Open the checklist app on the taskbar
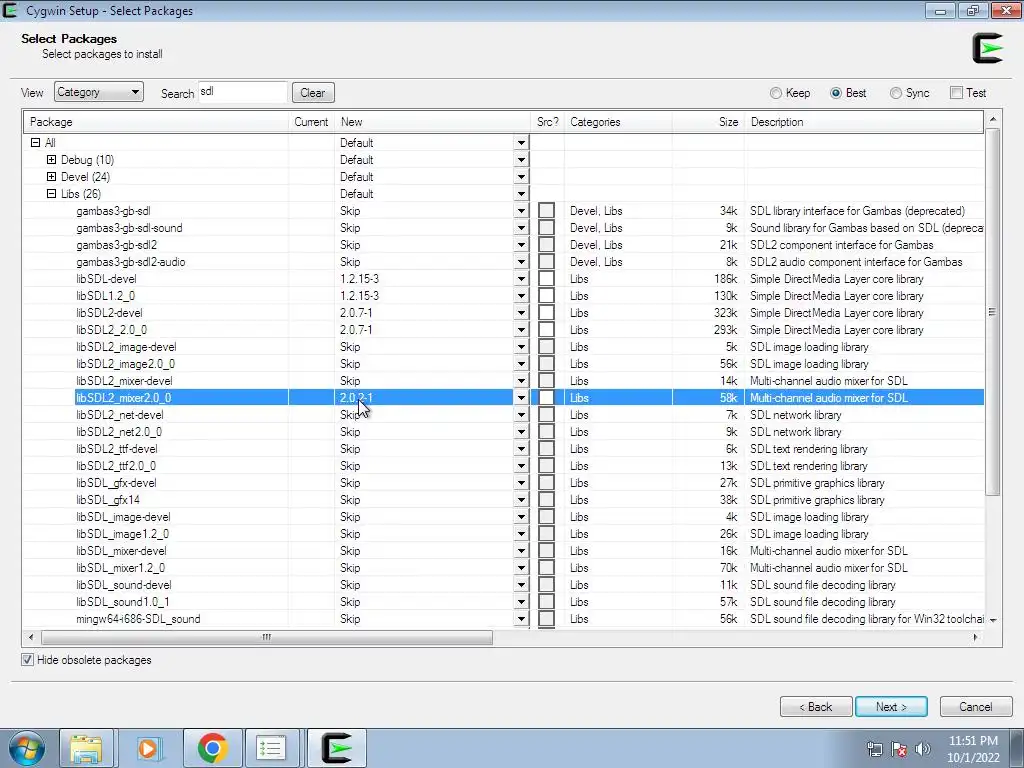 (x=270, y=748)
